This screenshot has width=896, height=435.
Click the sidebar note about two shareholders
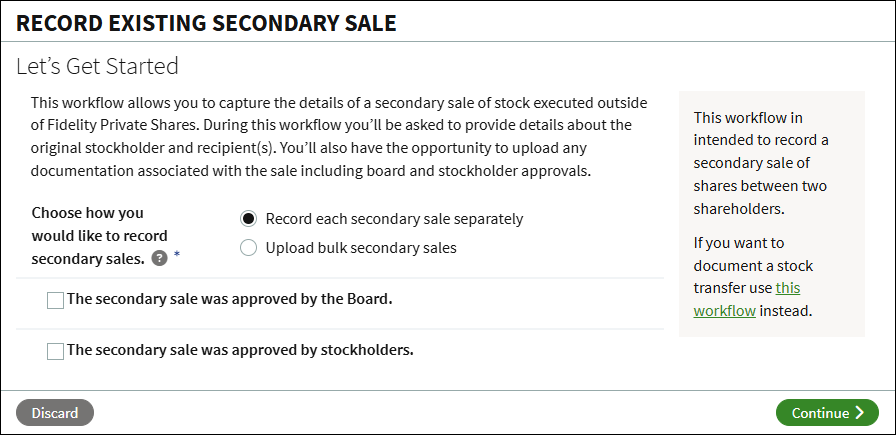coord(761,163)
